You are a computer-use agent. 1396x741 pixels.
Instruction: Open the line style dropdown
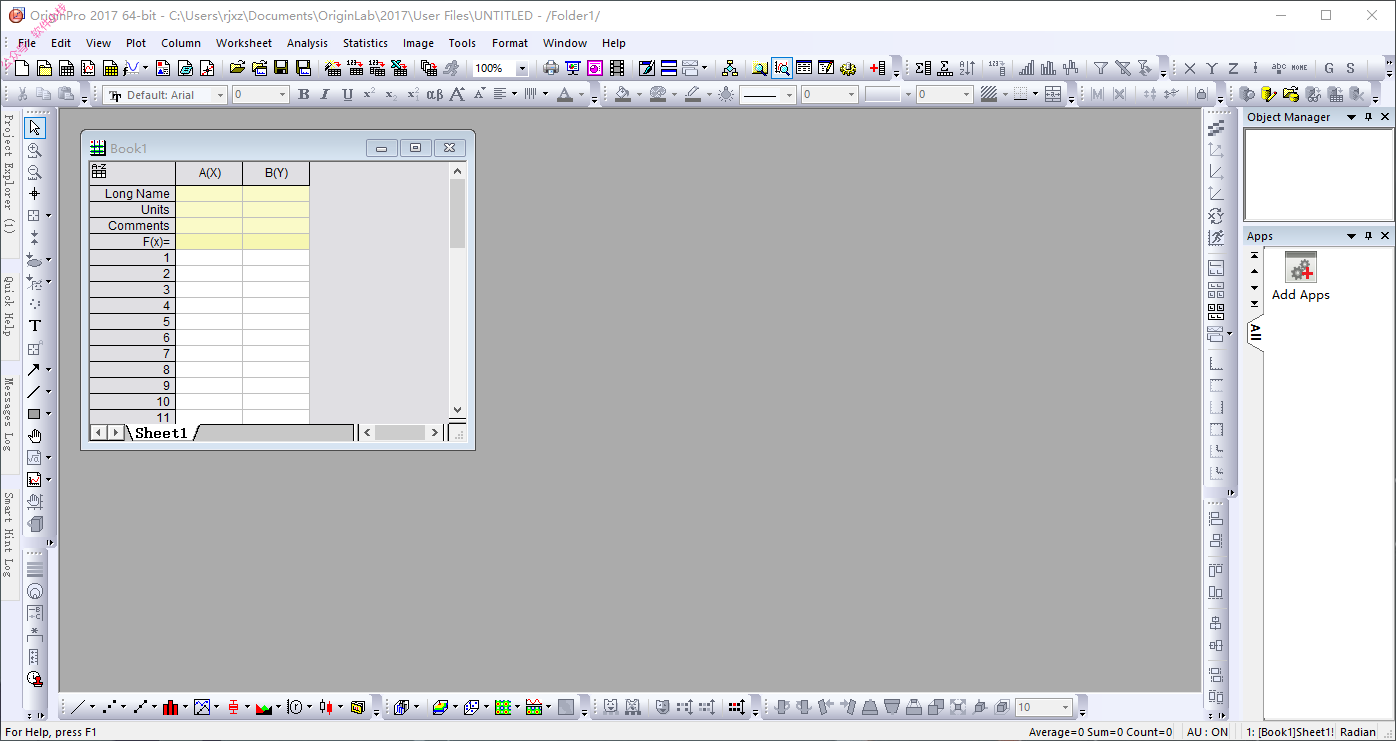tap(789, 95)
